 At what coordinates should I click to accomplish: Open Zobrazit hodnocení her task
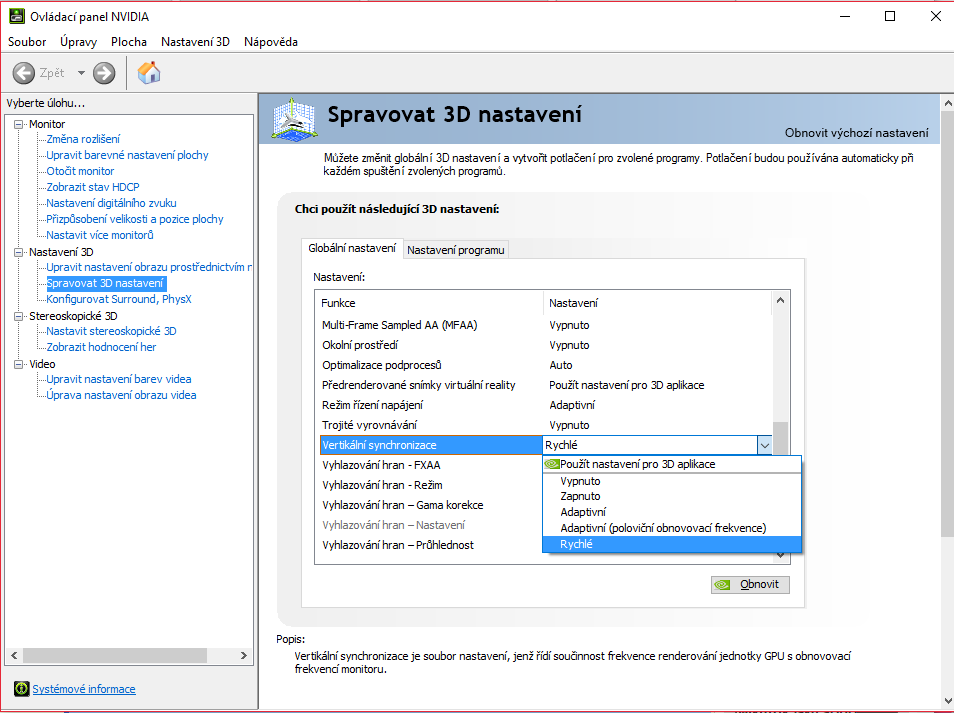click(x=101, y=347)
